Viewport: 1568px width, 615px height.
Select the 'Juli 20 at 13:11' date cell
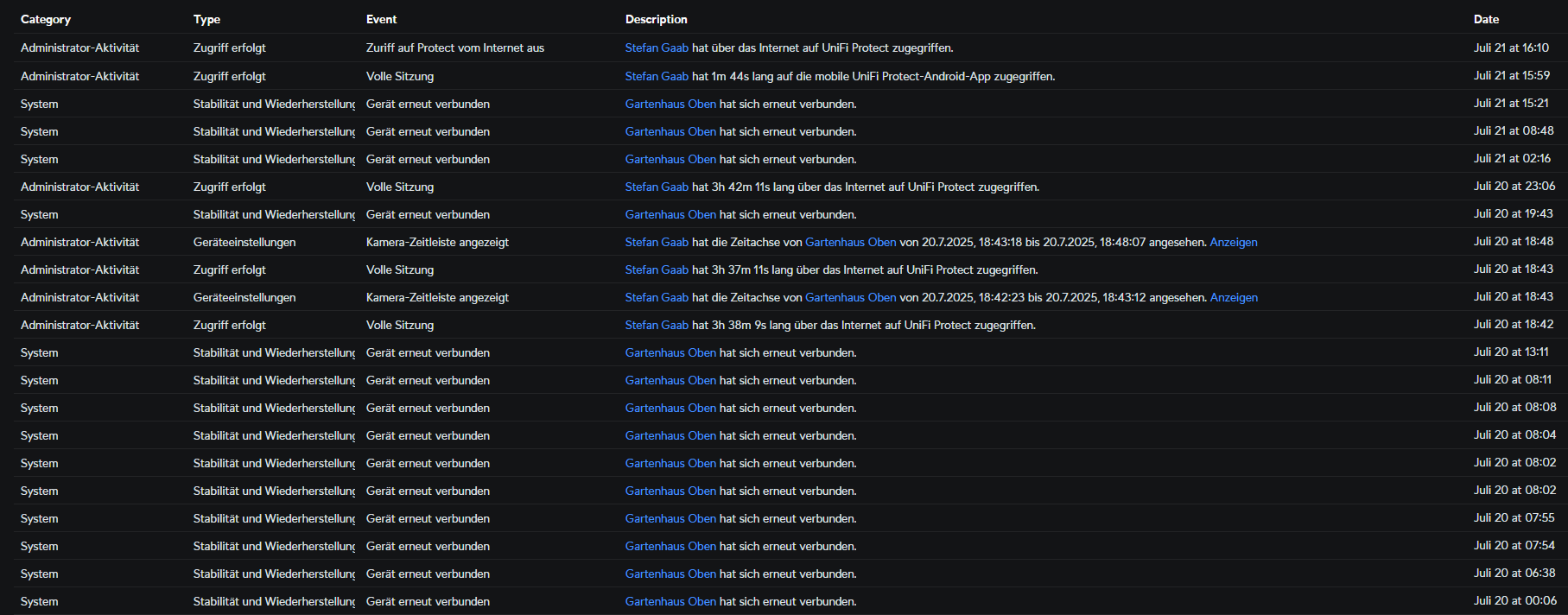(1511, 352)
